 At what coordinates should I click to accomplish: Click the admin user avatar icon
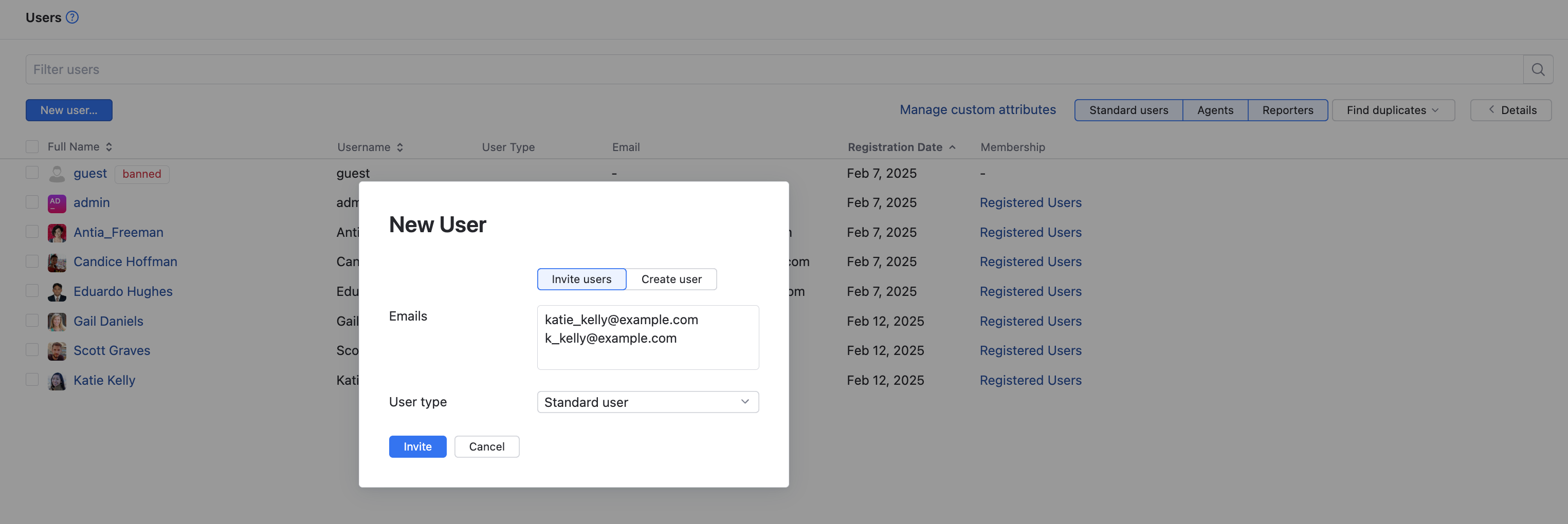pyautogui.click(x=57, y=203)
